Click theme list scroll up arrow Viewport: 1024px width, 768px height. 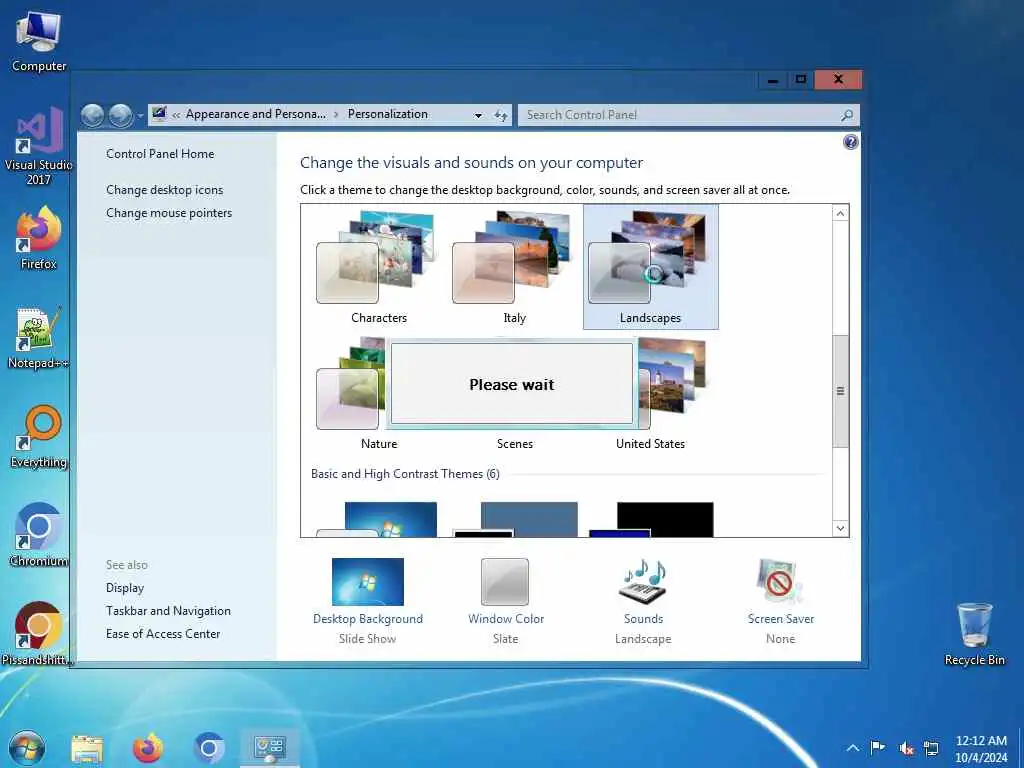(x=840, y=214)
